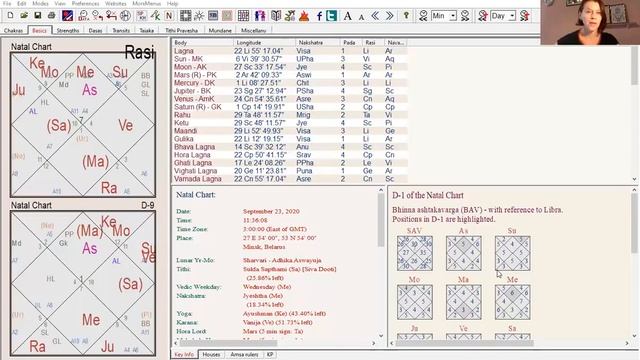The height and width of the screenshot is (360, 640).
Task: Select the square chart grid icon
Action: click(185, 16)
